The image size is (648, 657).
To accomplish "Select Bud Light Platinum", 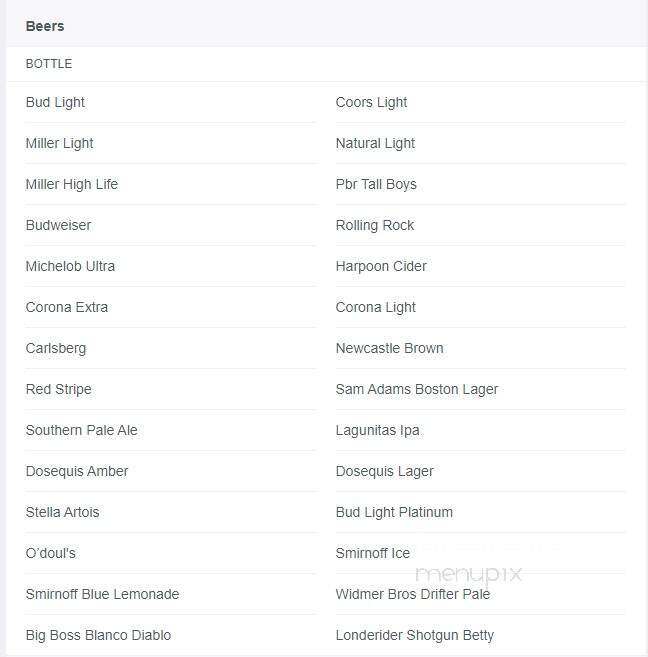I will tap(394, 512).
